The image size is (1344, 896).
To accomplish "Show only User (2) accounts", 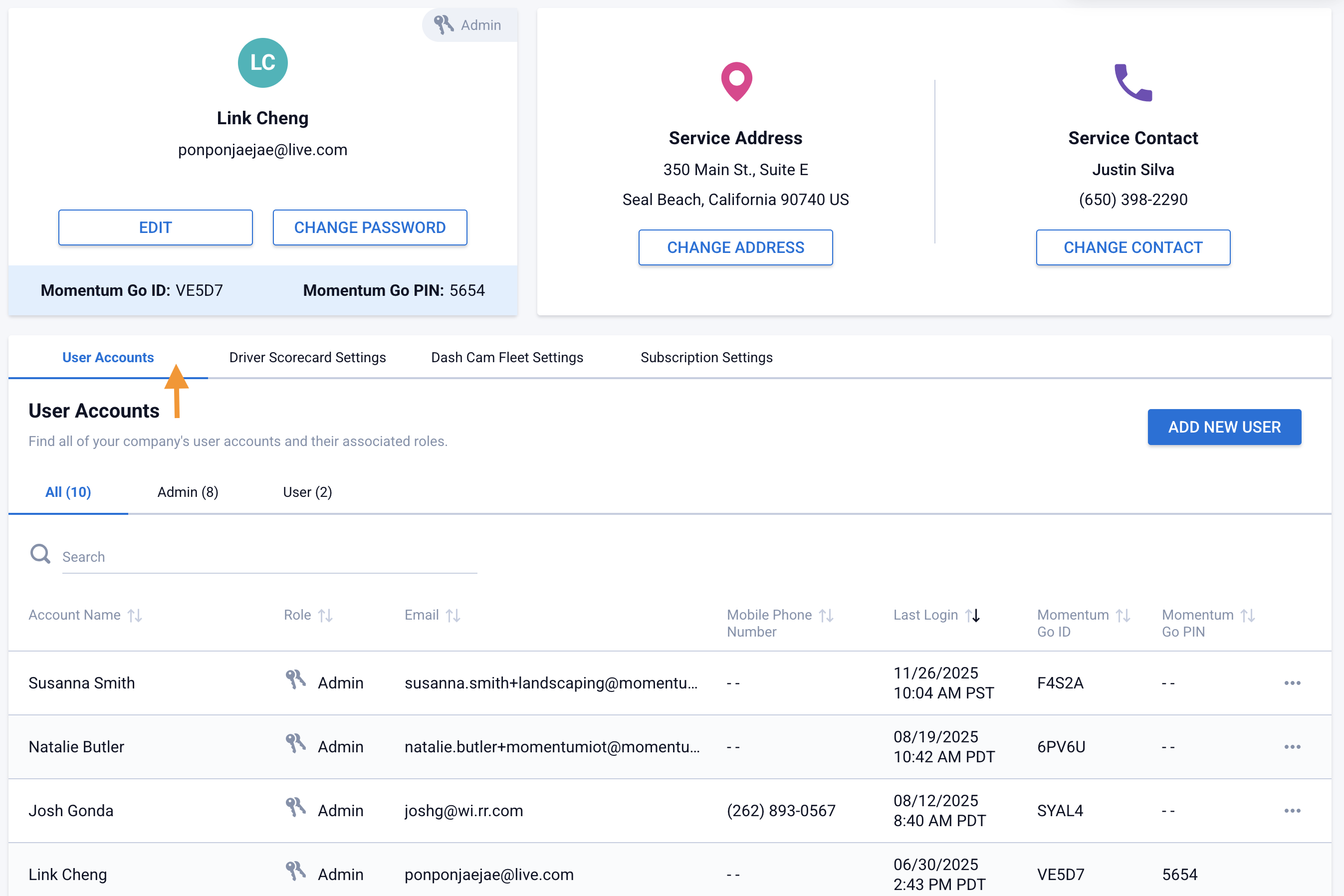I will pyautogui.click(x=307, y=492).
